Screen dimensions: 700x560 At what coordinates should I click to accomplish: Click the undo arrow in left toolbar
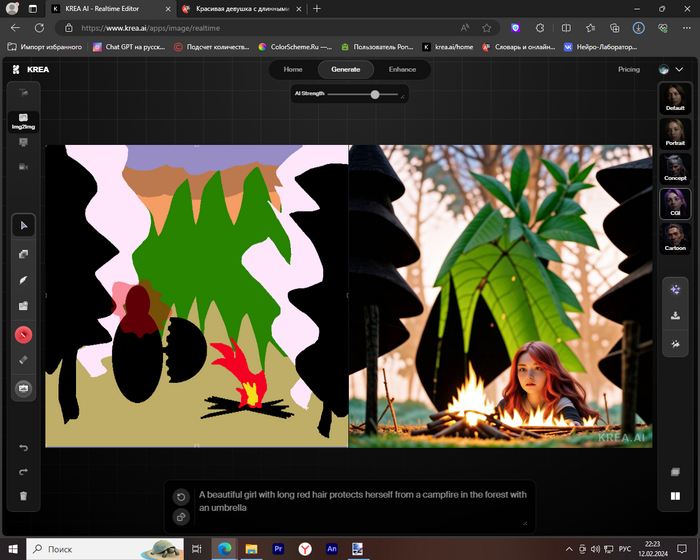point(24,447)
